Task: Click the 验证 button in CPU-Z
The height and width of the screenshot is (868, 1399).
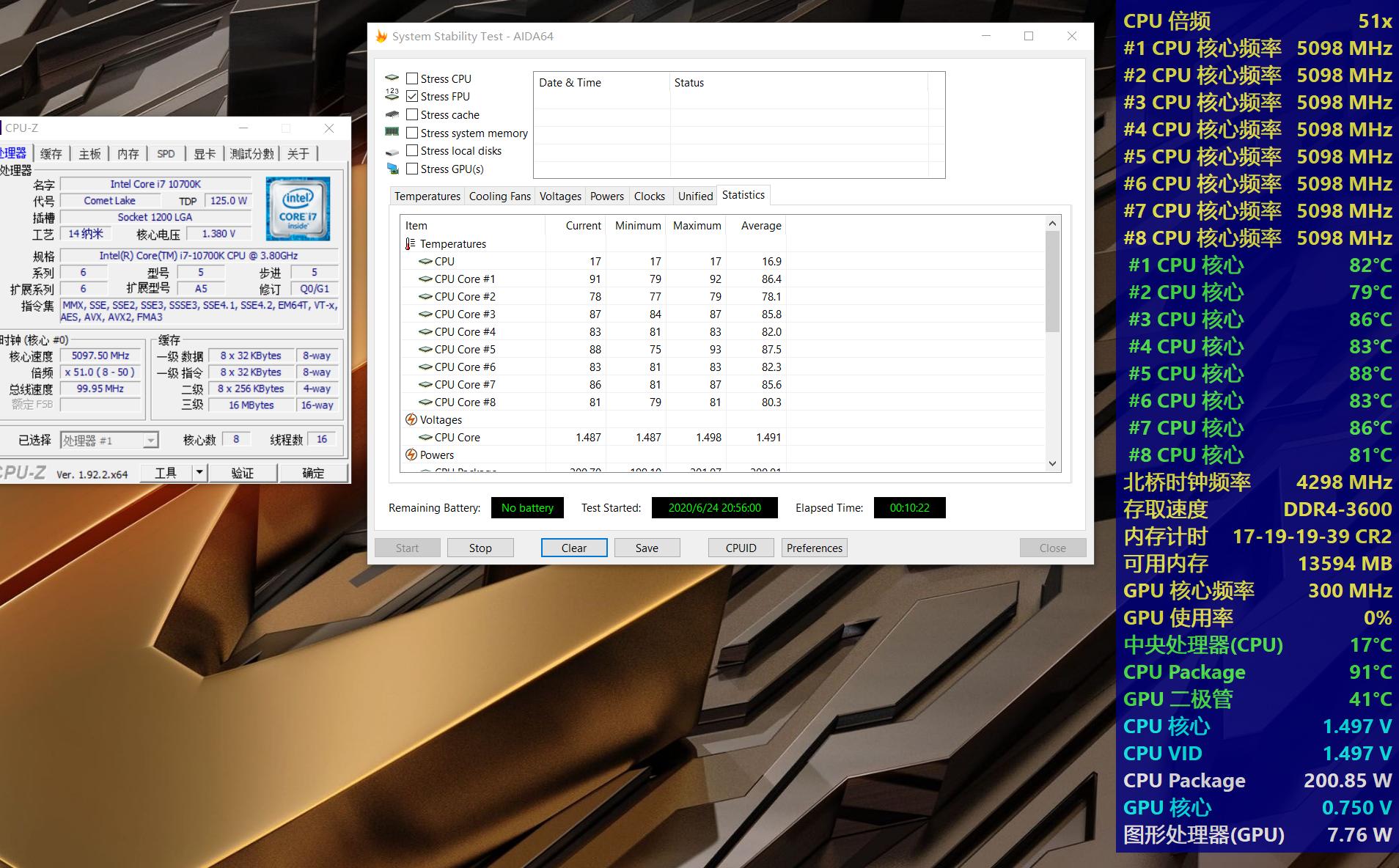Action: pyautogui.click(x=243, y=473)
